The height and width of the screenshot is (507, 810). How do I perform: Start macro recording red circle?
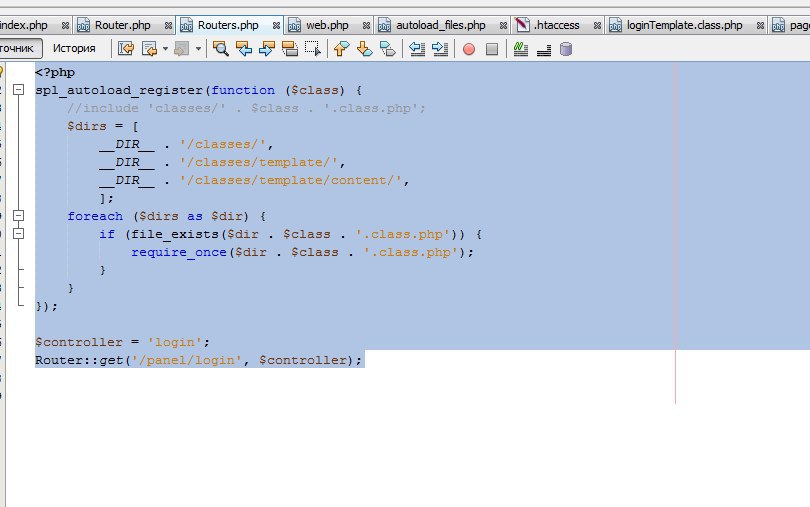pyautogui.click(x=469, y=49)
